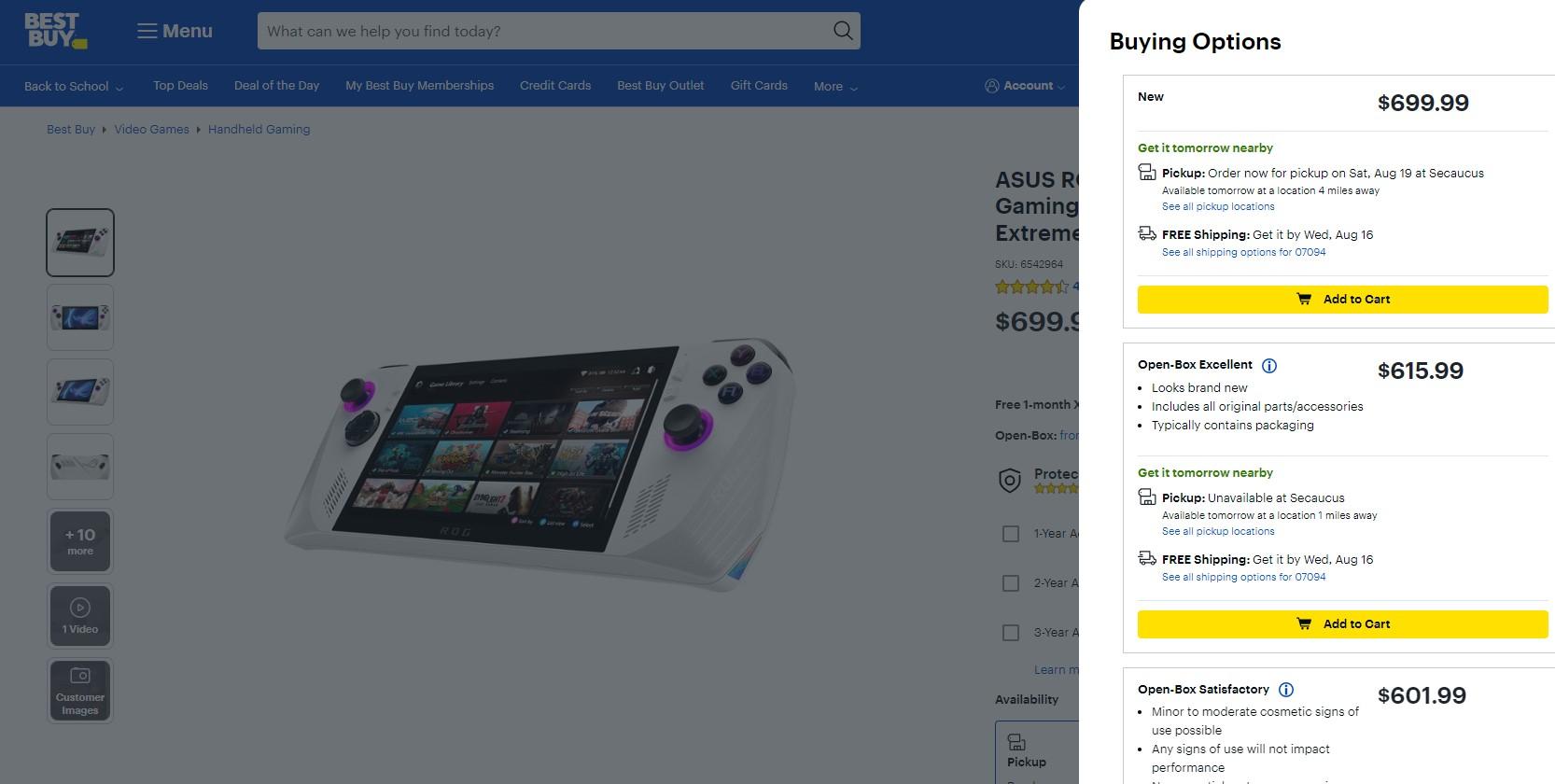Open the hamburger Menu icon
1555x784 pixels.
147,31
